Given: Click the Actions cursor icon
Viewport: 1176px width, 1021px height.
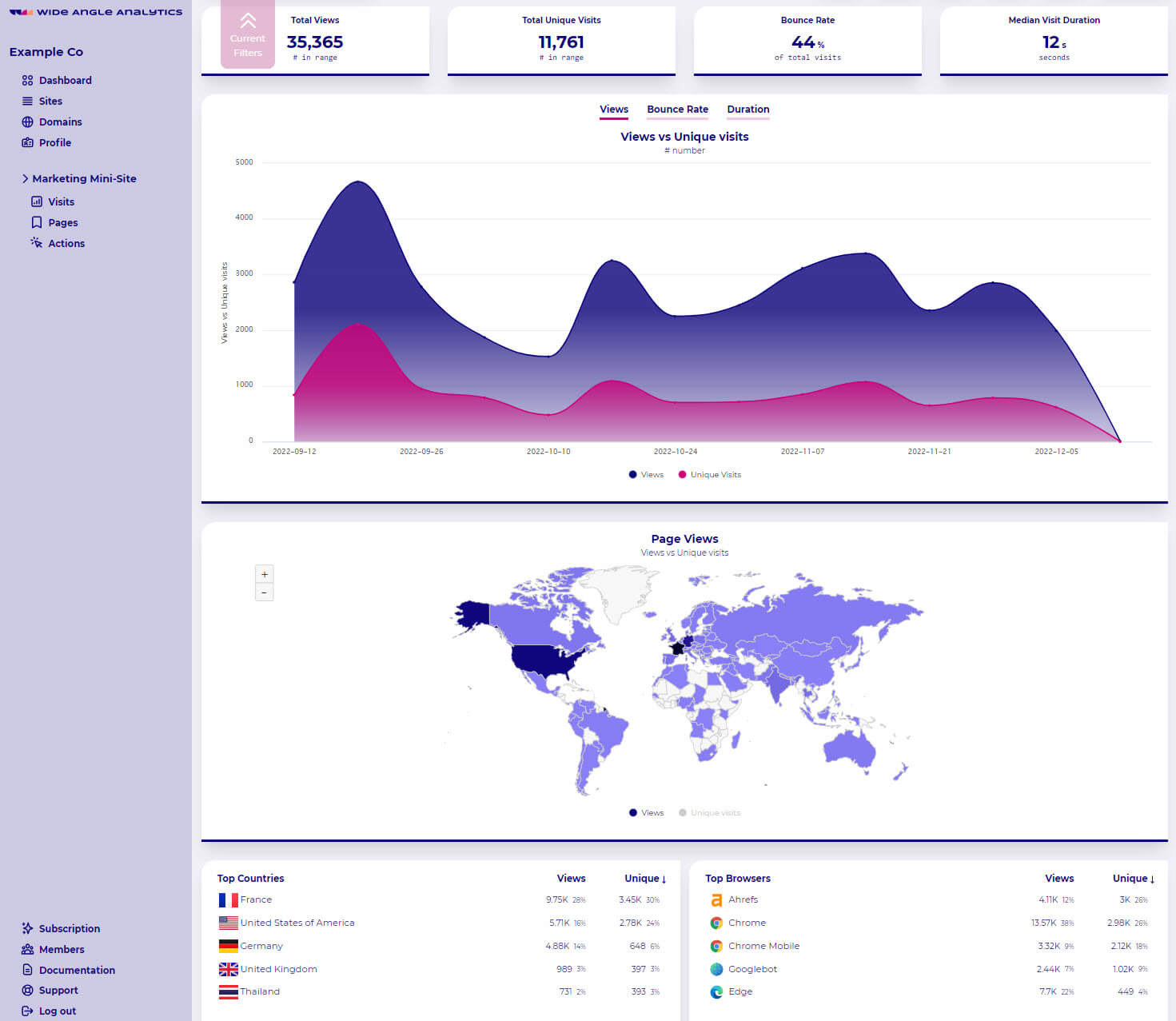Looking at the screenshot, I should click(x=37, y=243).
